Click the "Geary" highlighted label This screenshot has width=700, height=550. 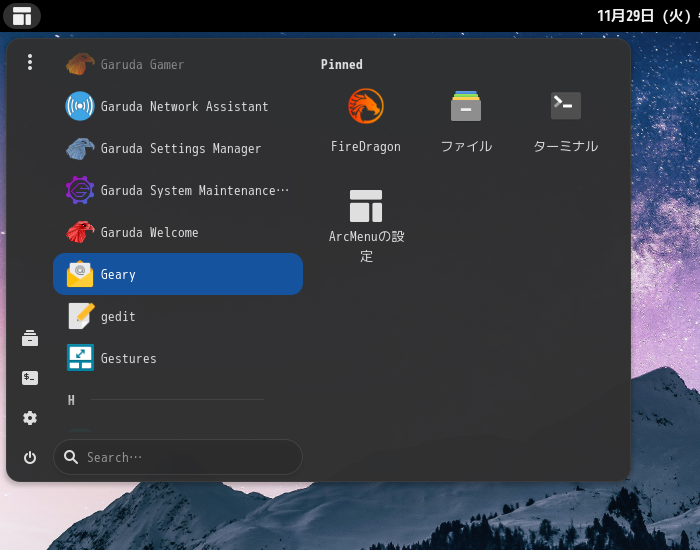(x=118, y=275)
